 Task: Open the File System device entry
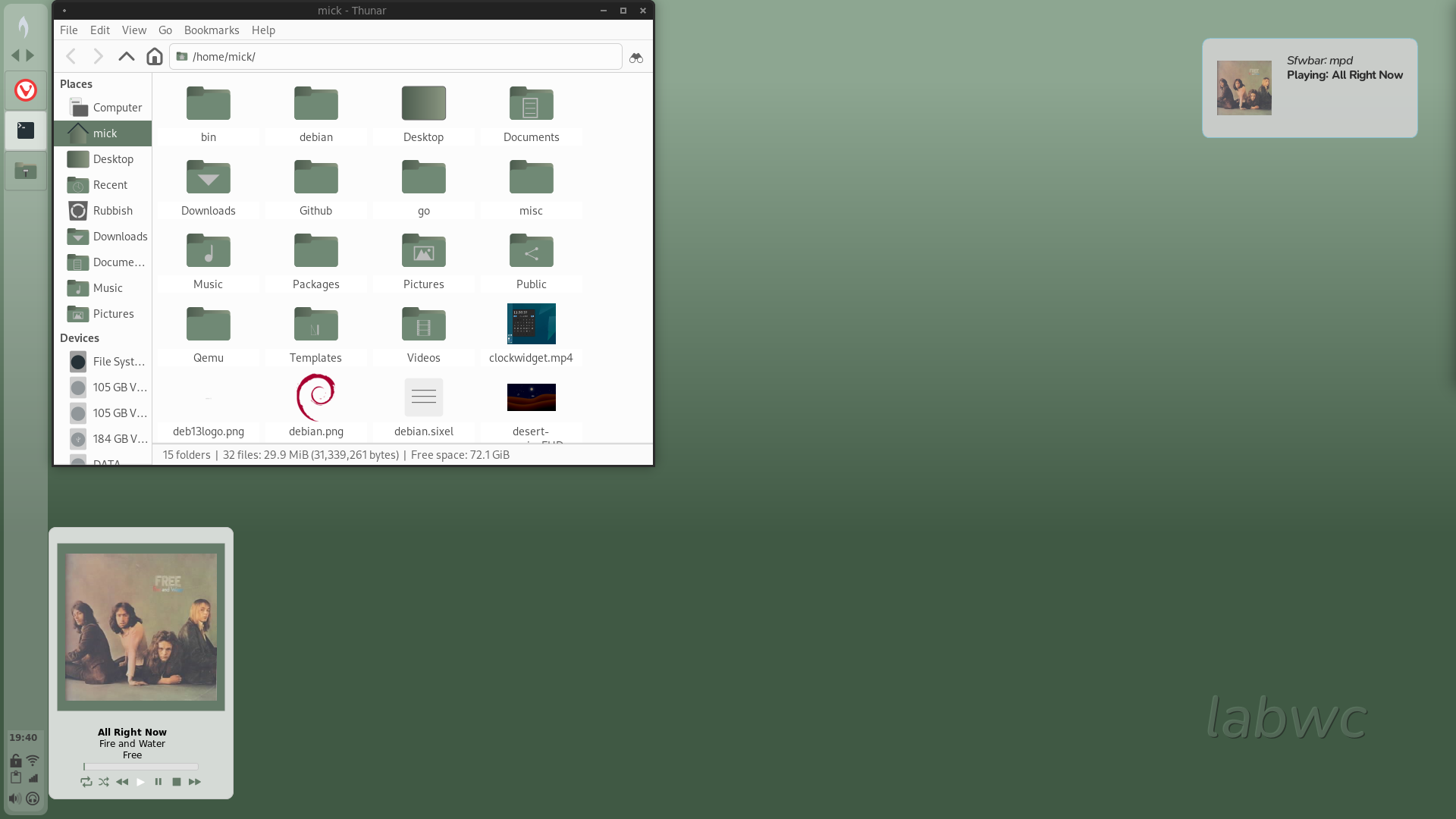click(118, 362)
